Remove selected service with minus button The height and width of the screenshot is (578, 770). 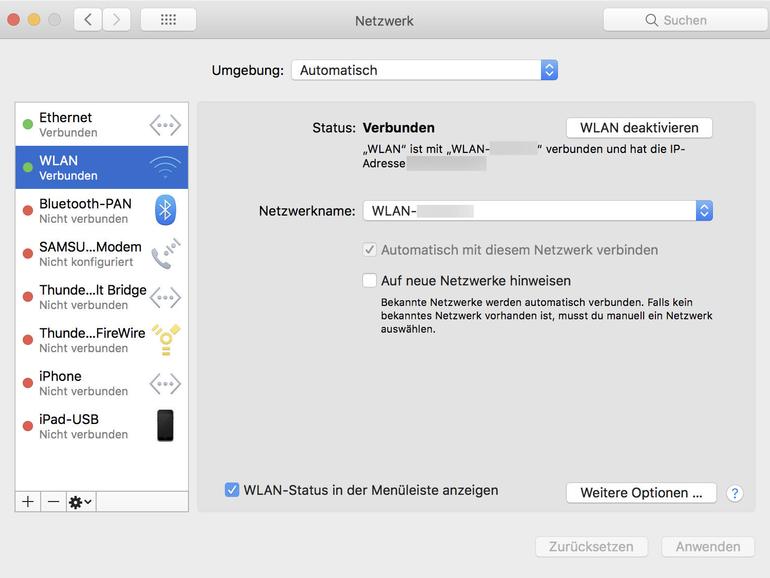click(54, 501)
